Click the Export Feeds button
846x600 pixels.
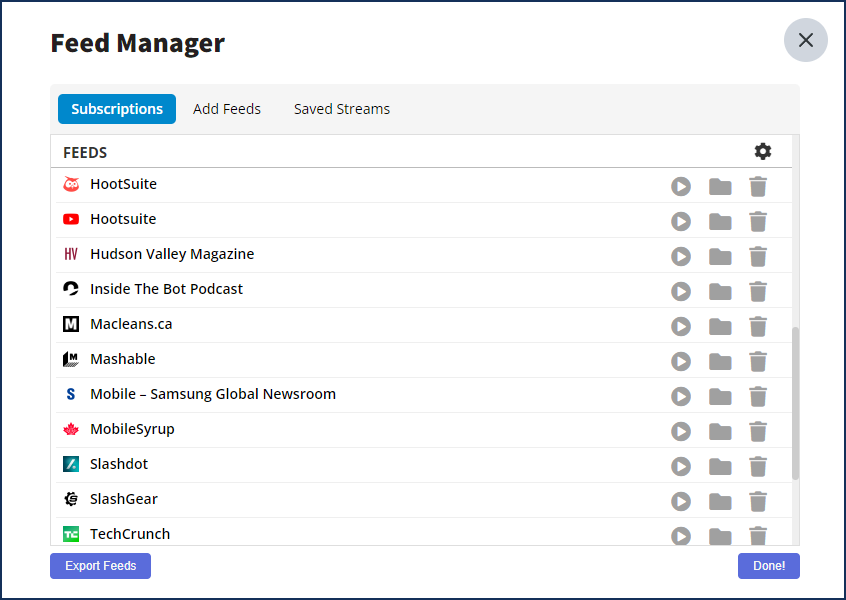coord(100,565)
